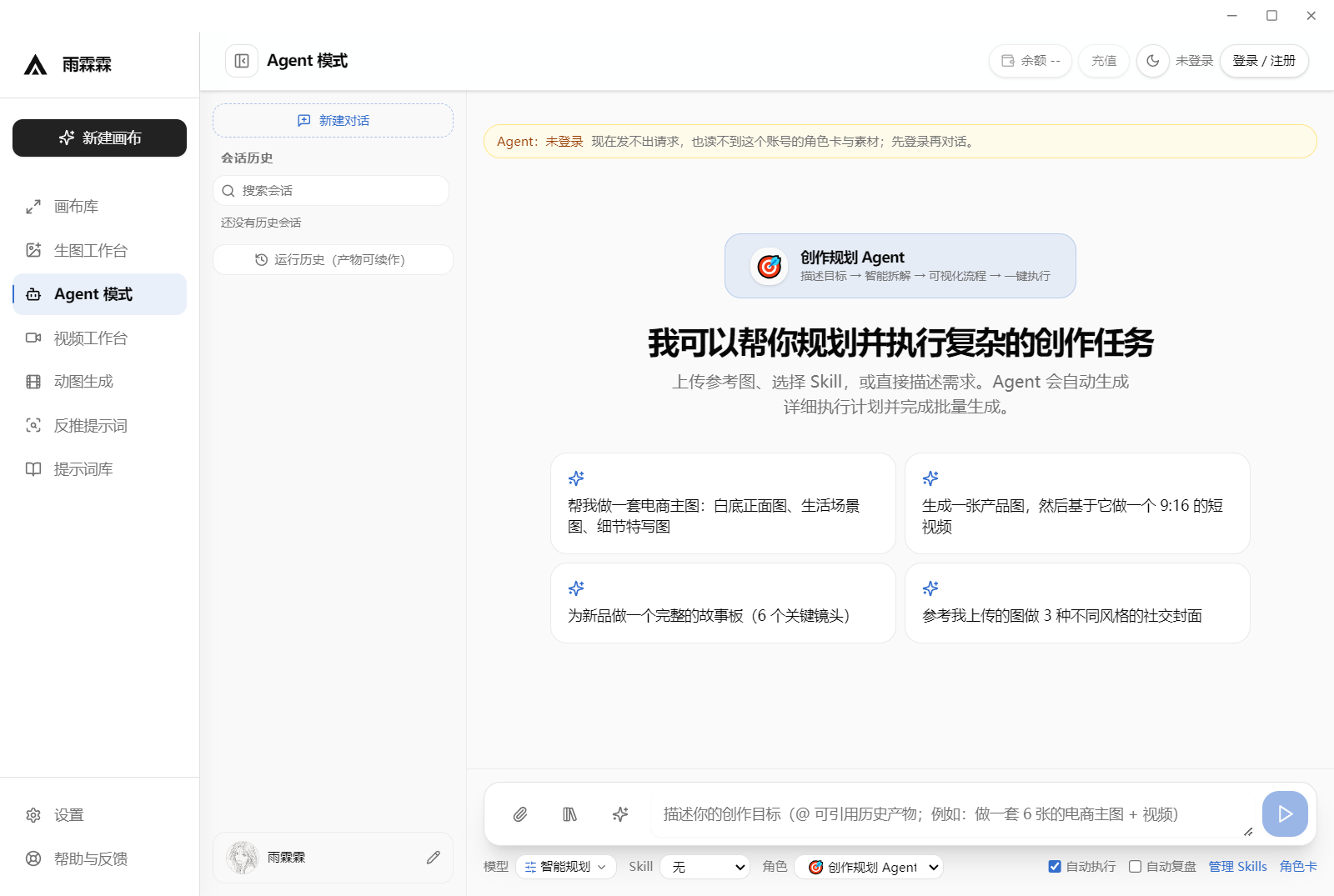The image size is (1334, 896).
Task: Click sparkle icon on 故事板 suggestion card
Action: [576, 588]
